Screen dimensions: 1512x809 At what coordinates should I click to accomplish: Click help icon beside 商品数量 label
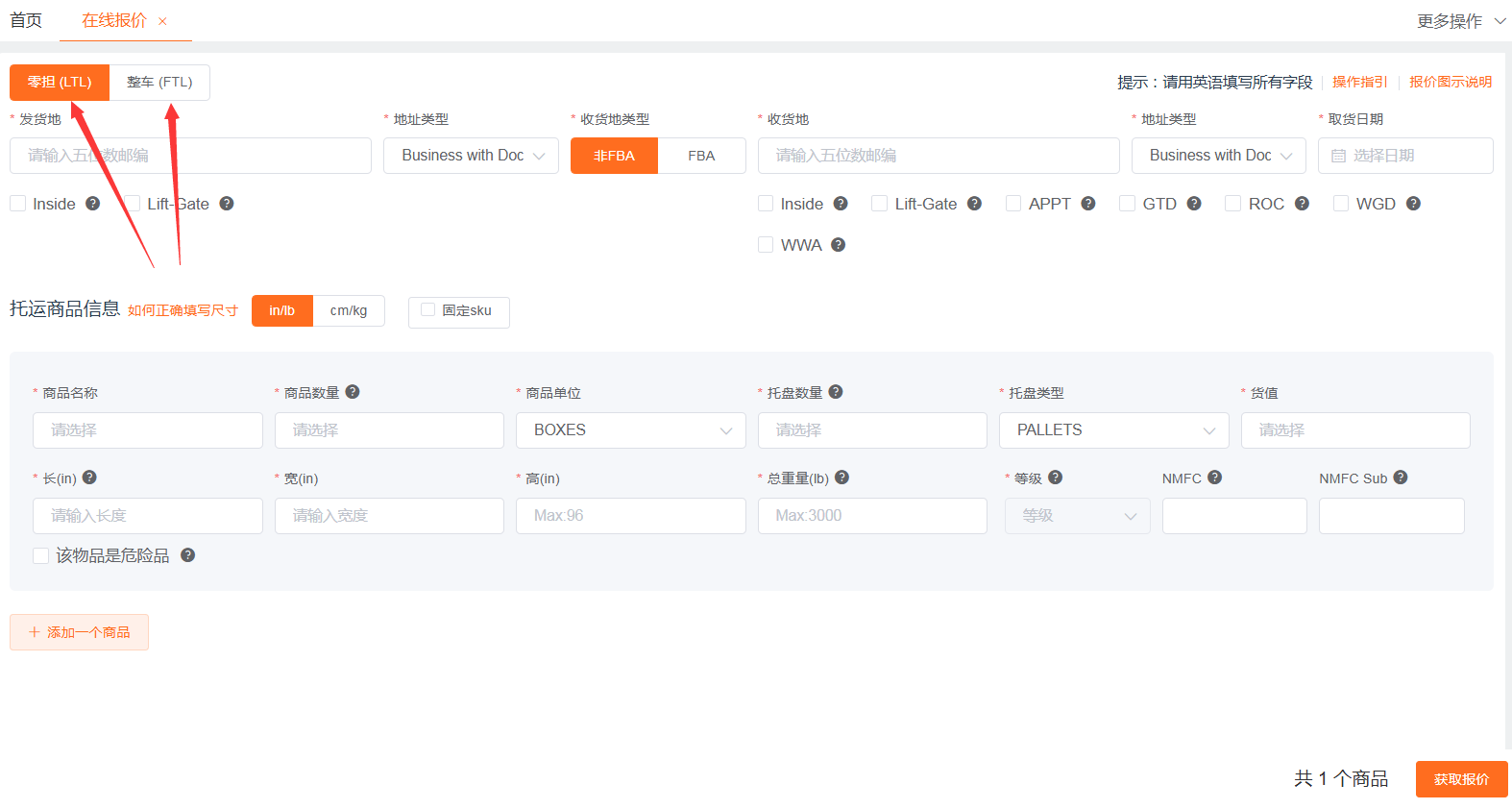coord(353,392)
